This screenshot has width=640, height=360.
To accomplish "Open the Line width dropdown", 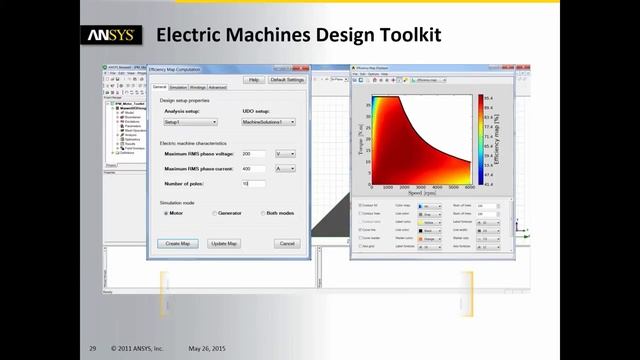I will click(488, 231).
